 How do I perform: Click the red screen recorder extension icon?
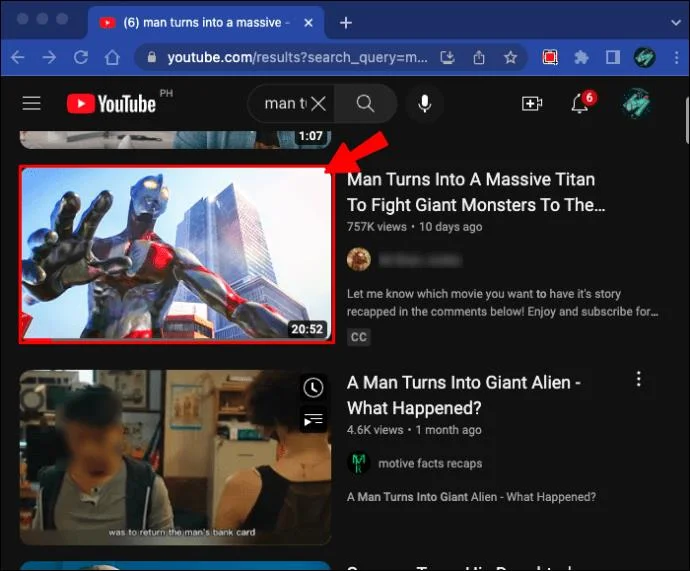[550, 57]
